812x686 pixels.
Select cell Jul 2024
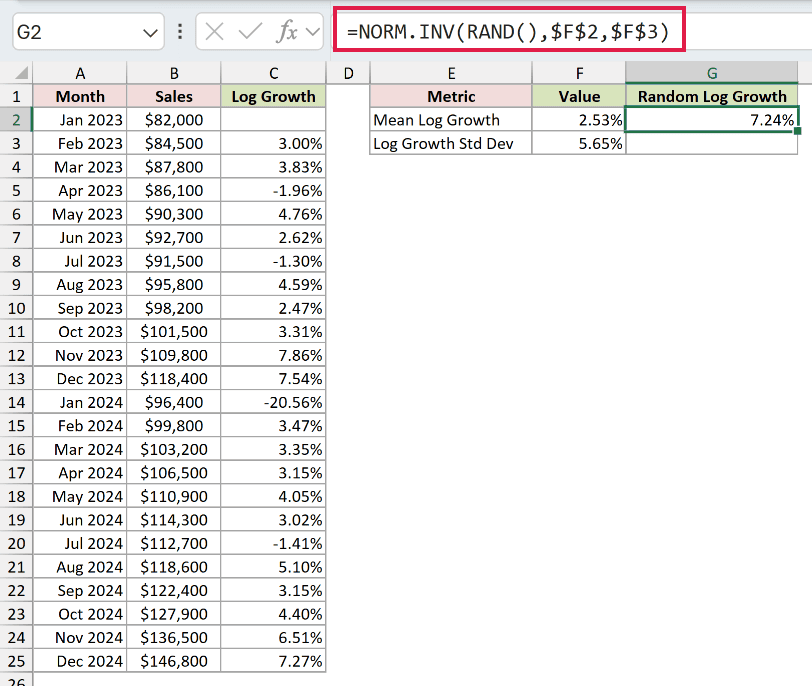tap(80, 544)
